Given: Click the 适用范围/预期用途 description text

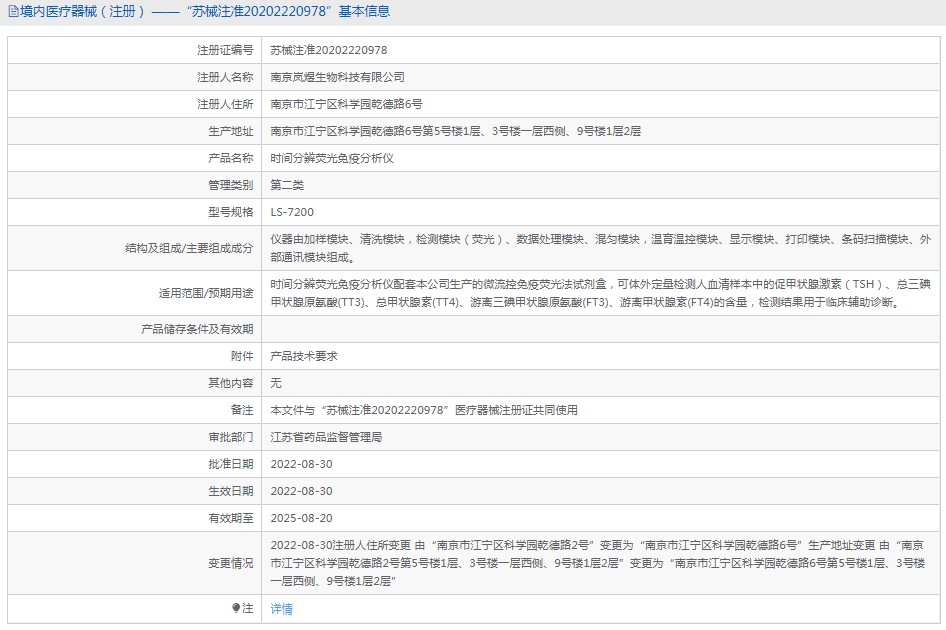Looking at the screenshot, I should [x=600, y=293].
